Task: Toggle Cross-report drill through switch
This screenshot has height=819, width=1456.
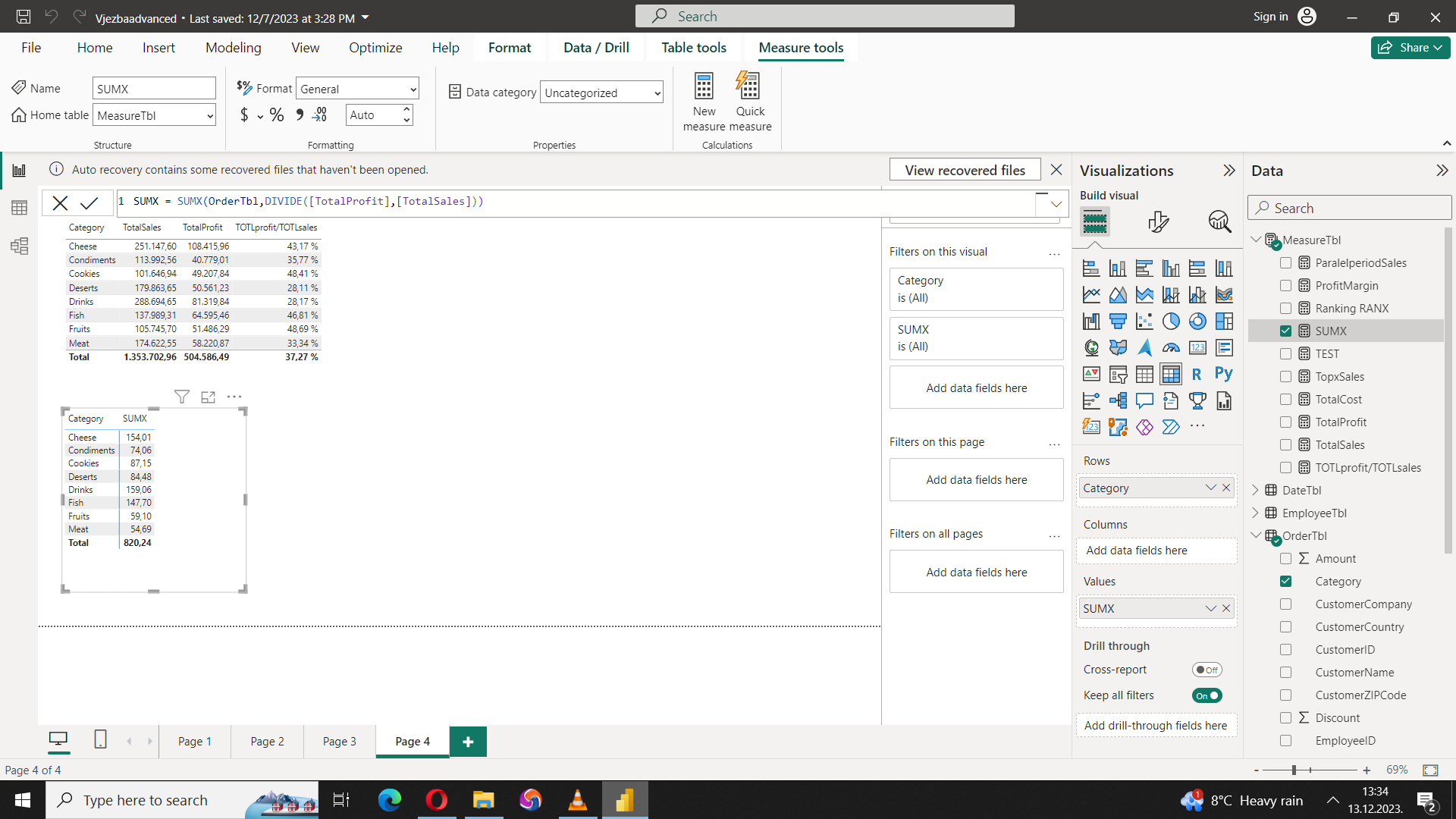Action: [x=1207, y=670]
